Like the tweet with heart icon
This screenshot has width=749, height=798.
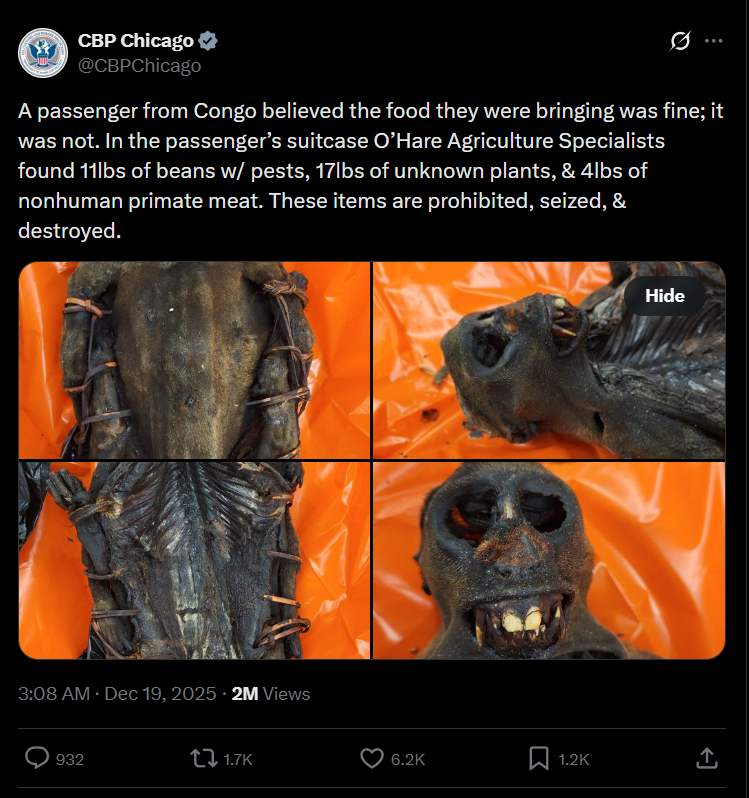click(x=372, y=758)
